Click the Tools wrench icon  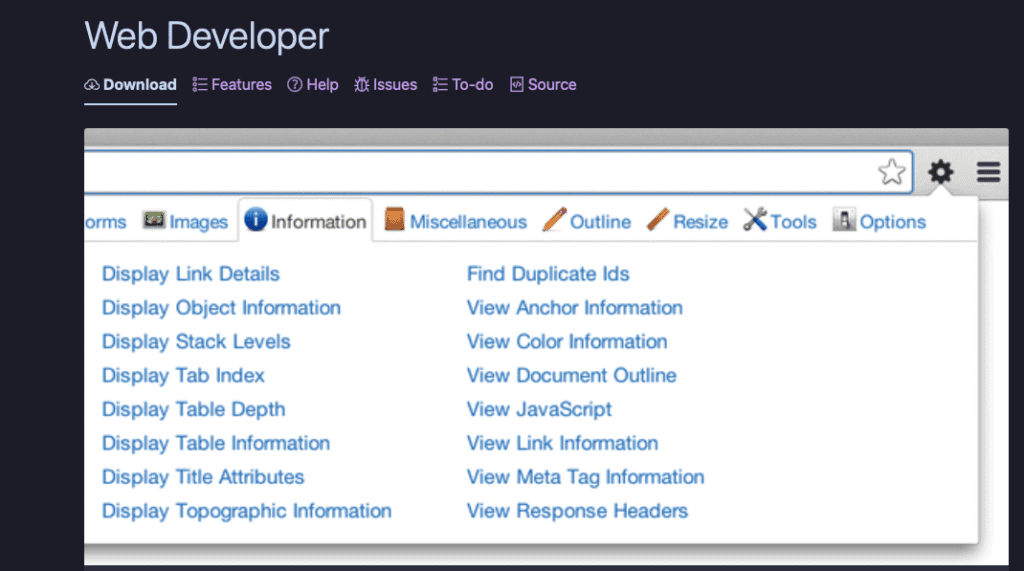coord(755,220)
